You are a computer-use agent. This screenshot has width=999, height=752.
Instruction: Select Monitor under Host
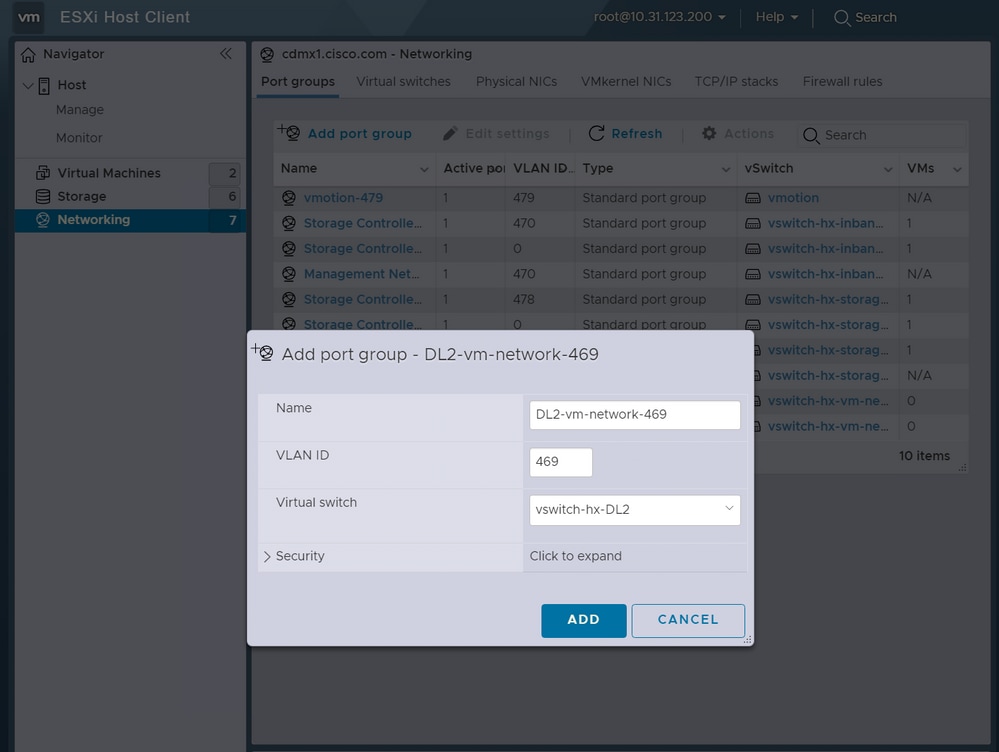click(x=79, y=138)
